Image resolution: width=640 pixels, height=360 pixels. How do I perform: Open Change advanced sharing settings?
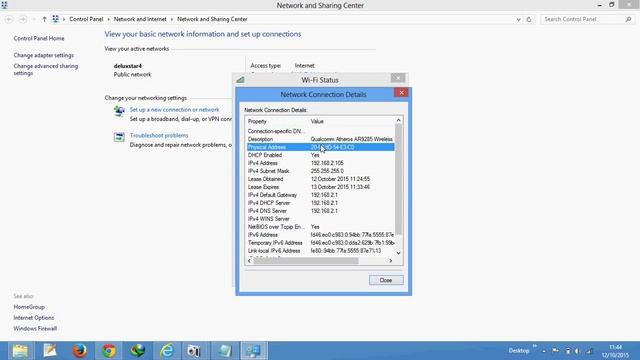click(46, 69)
